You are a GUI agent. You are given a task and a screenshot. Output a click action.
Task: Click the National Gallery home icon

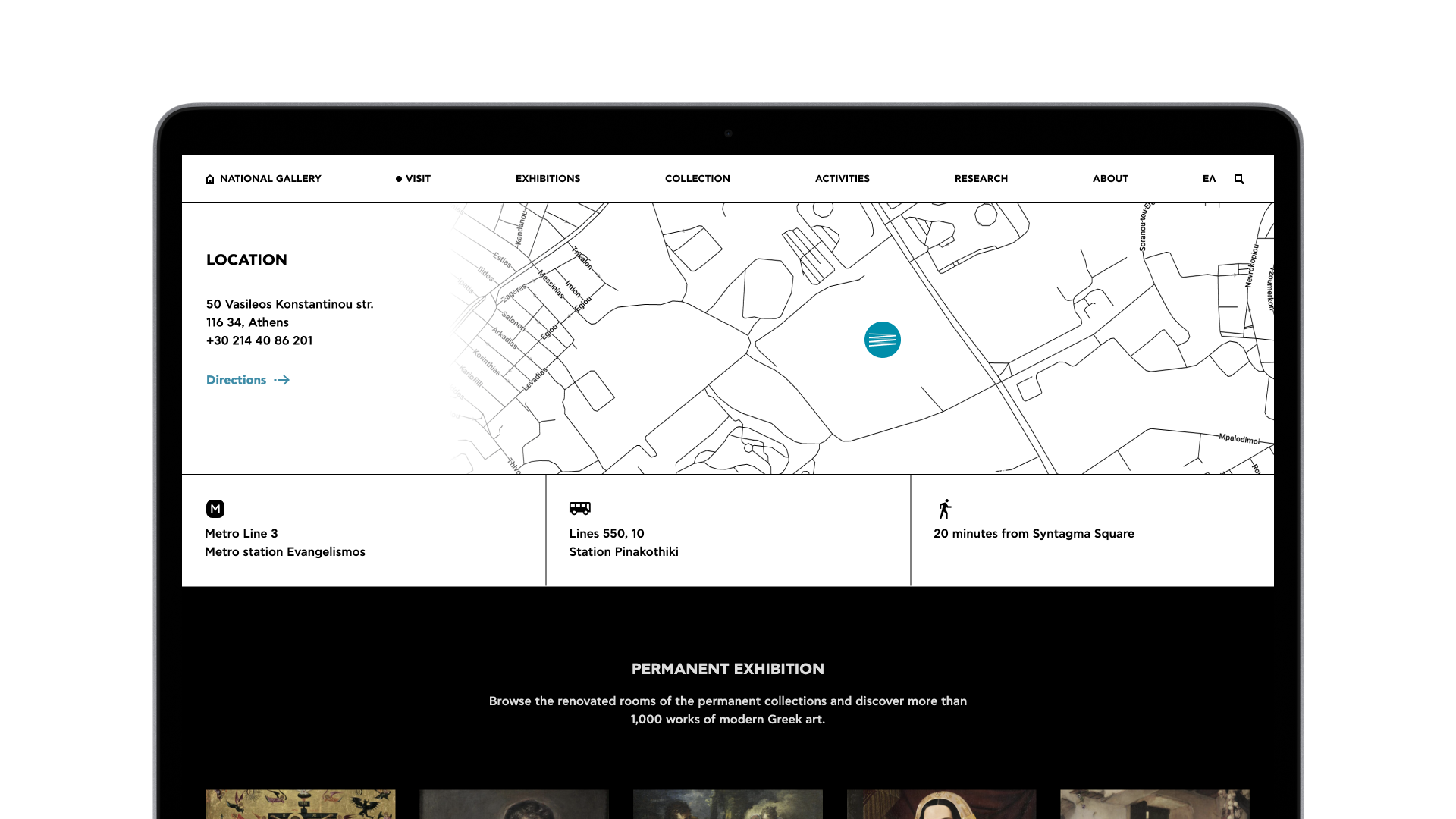pyautogui.click(x=210, y=178)
